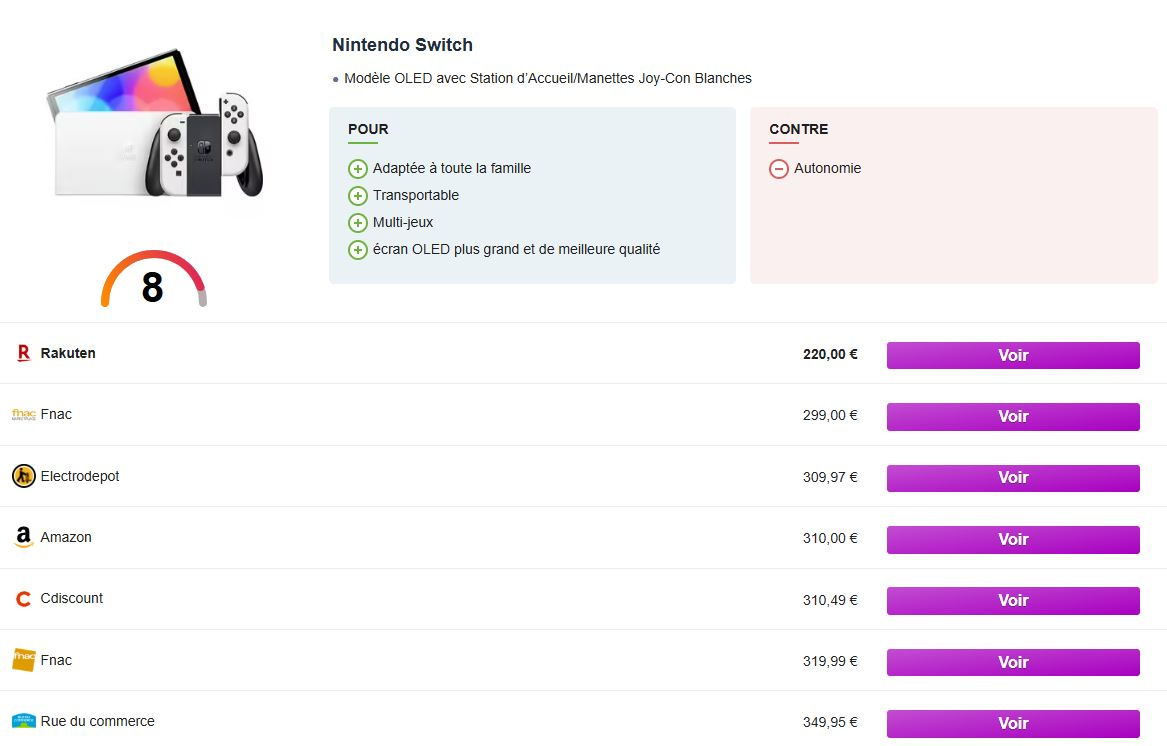Click the Amazon logo icon
The image size is (1167, 746).
[x=24, y=537]
